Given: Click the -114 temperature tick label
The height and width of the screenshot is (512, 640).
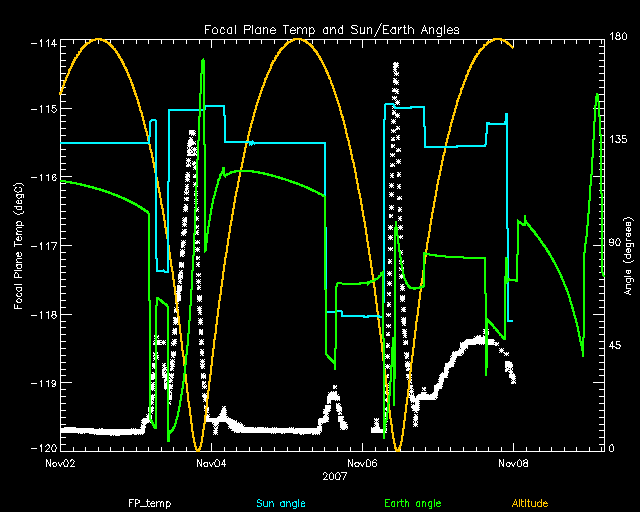Looking at the screenshot, I should click(x=43, y=43).
